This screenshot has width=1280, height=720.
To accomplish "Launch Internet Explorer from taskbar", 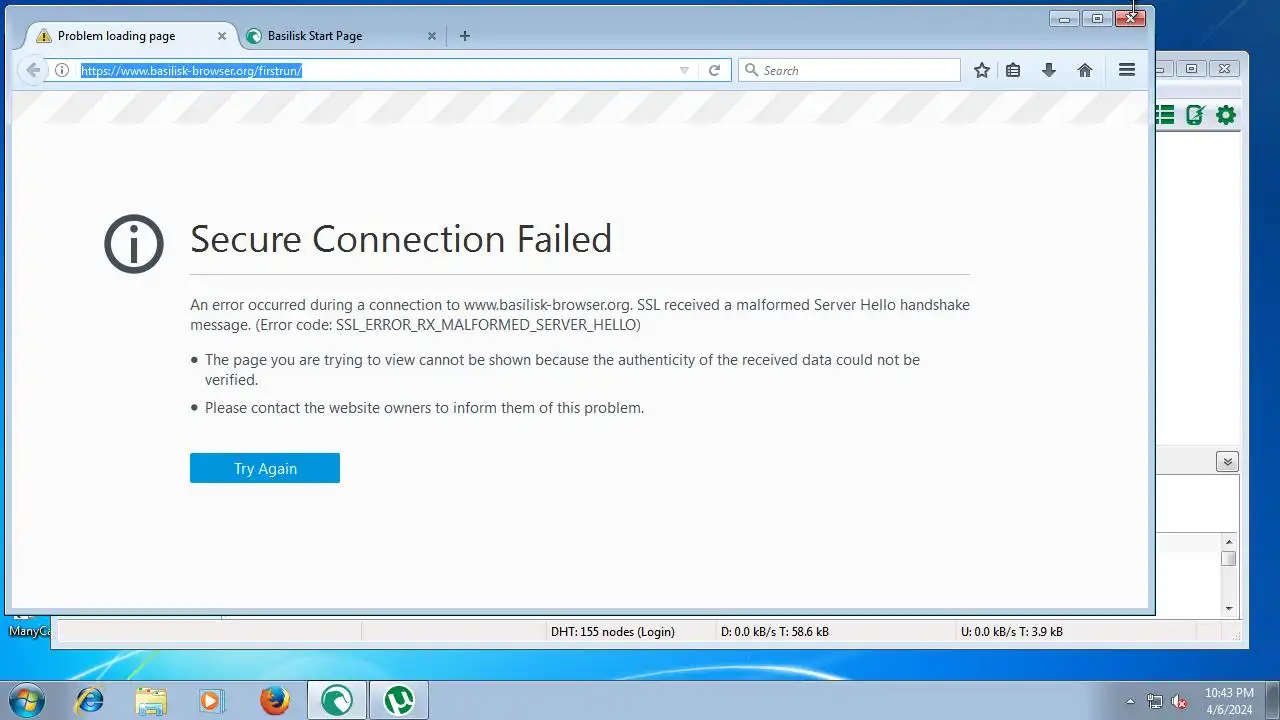I will [89, 700].
